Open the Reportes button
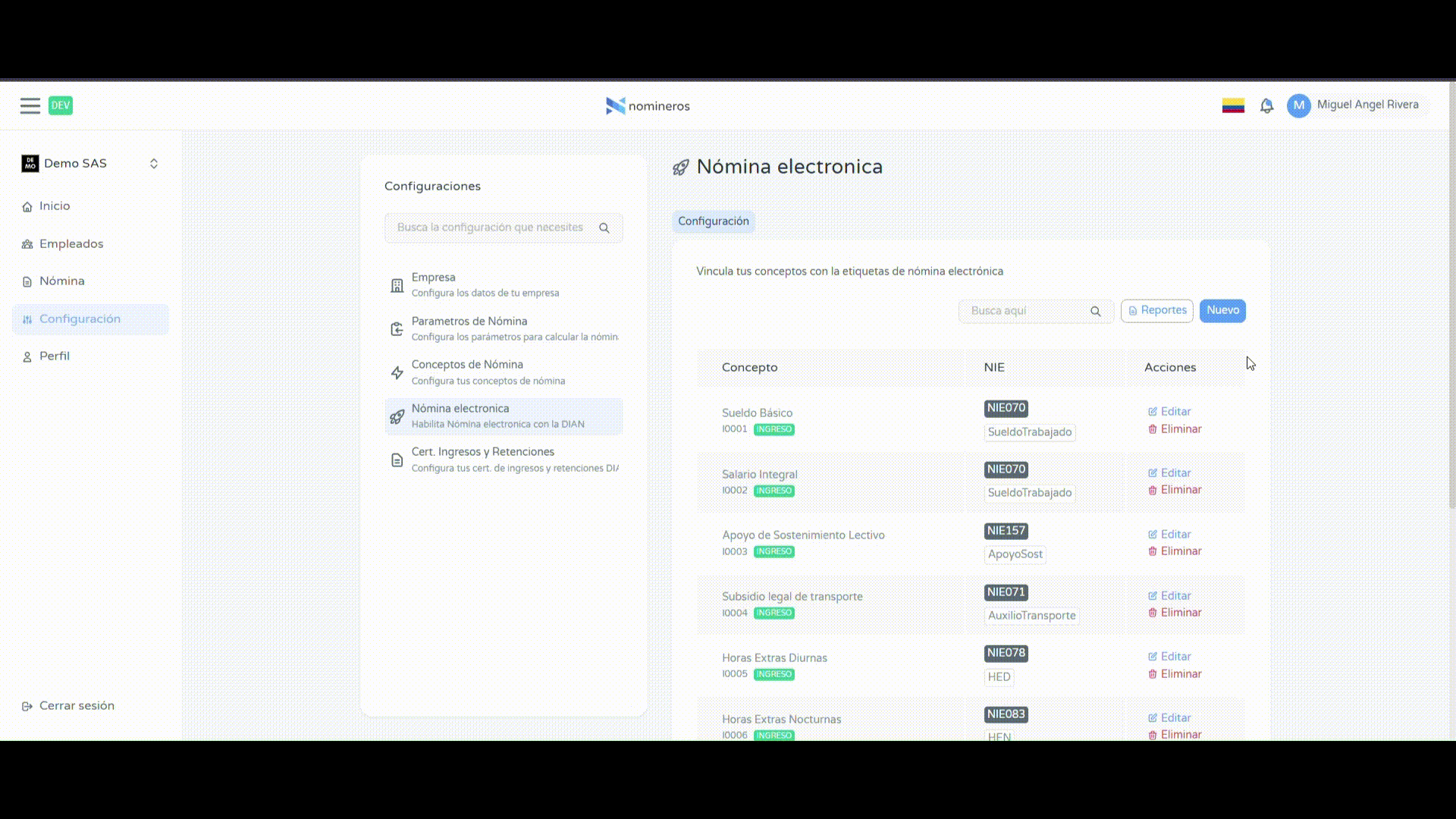This screenshot has width=1456, height=819. 1156,311
